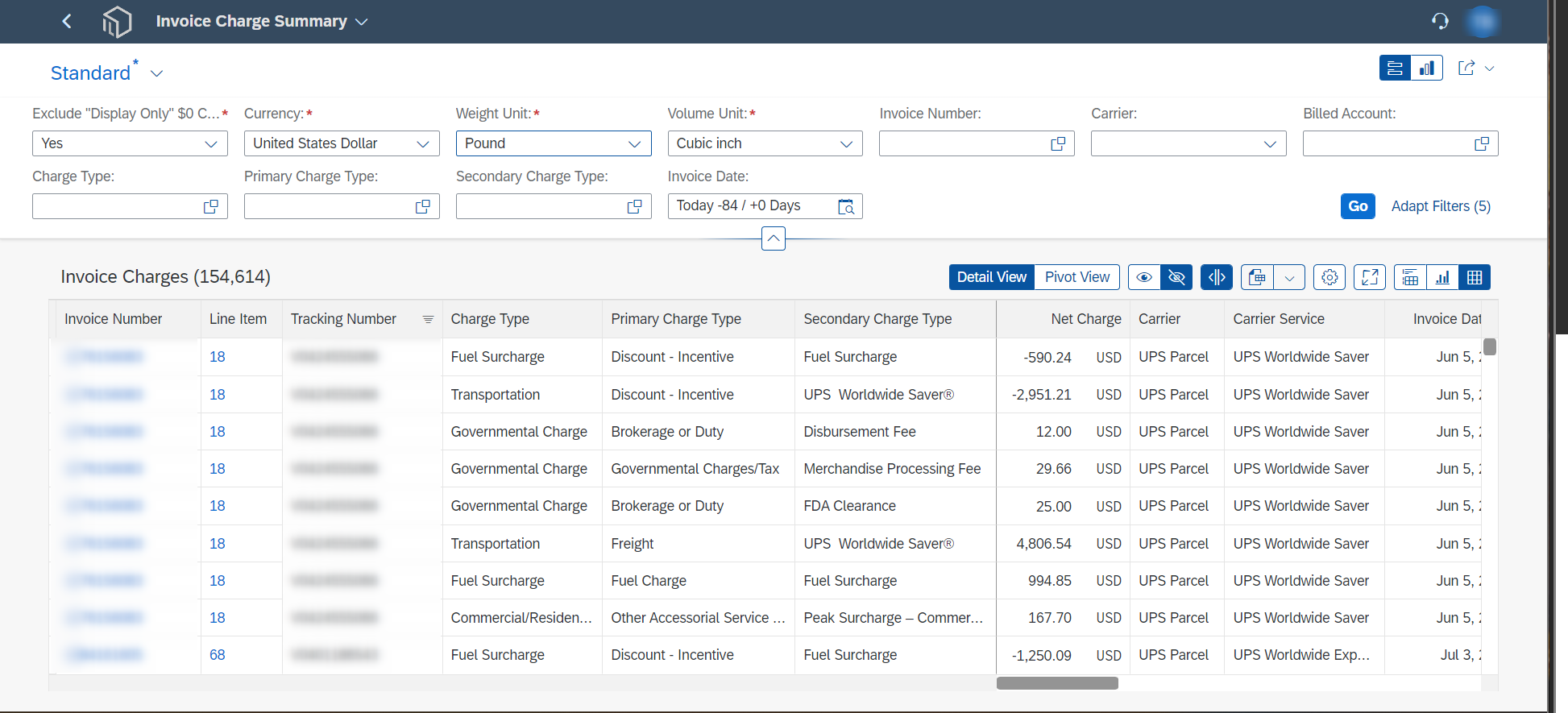The image size is (1568, 713).
Task: Collapse the filter bar header chevron
Action: point(774,238)
